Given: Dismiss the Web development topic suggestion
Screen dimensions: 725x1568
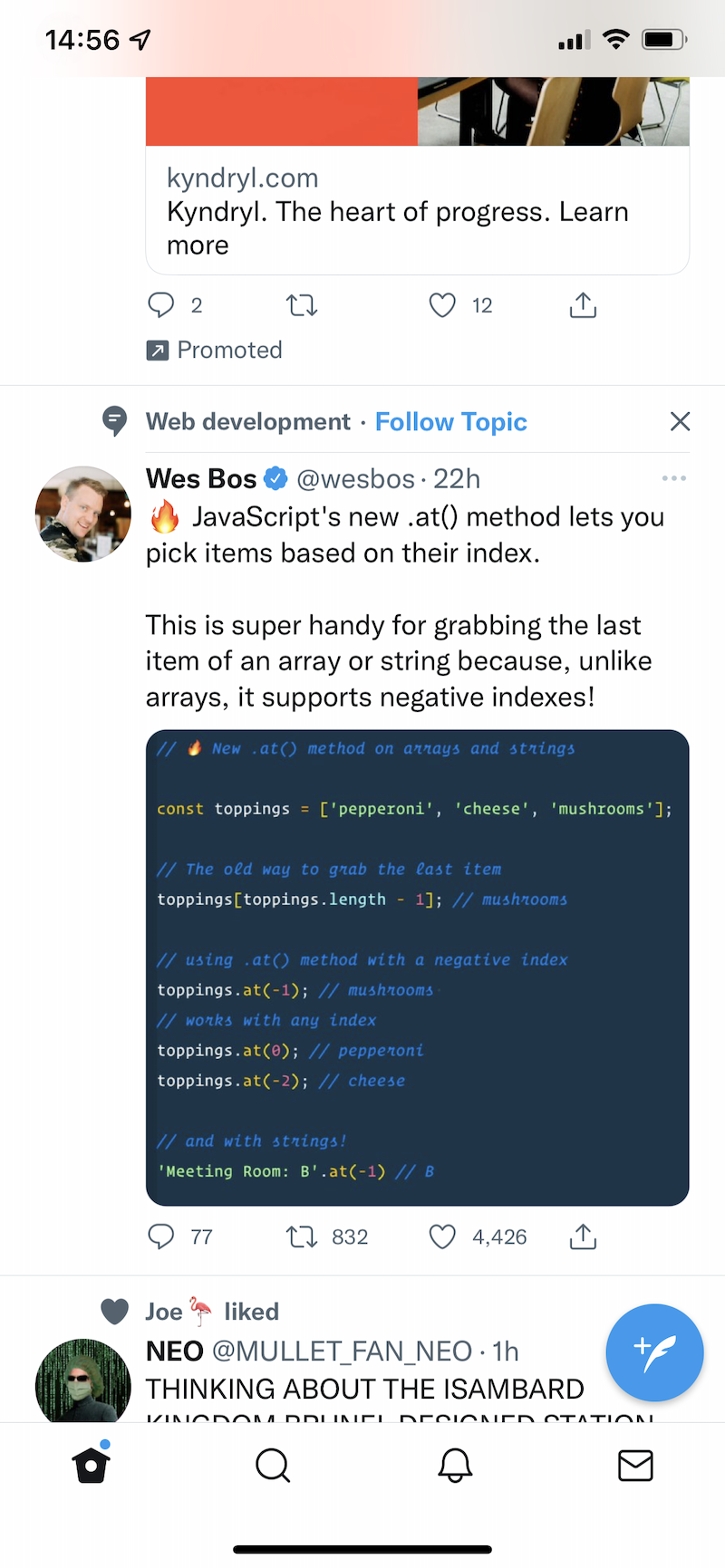Looking at the screenshot, I should 680,421.
